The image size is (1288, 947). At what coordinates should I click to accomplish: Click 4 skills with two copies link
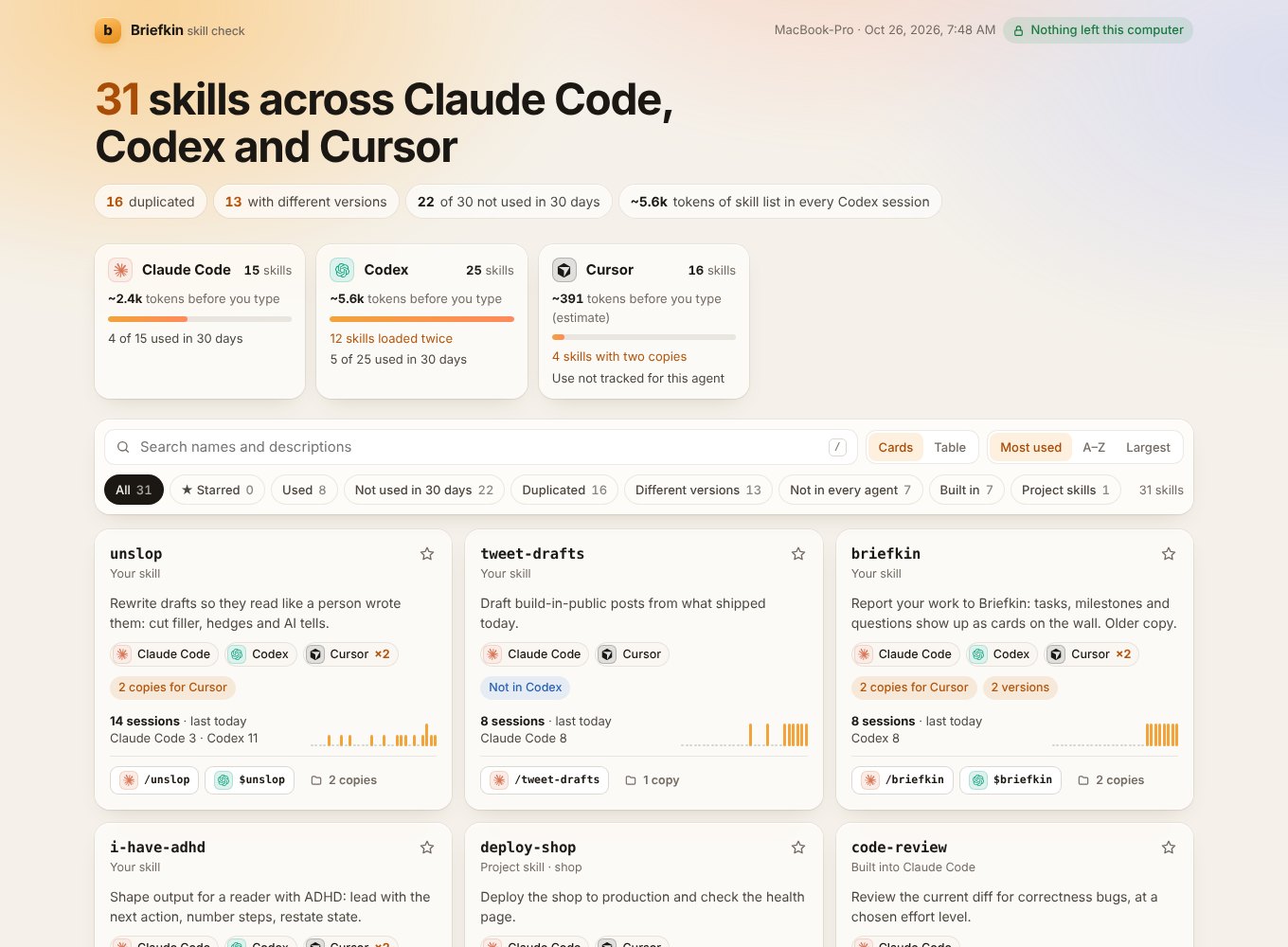pos(619,356)
